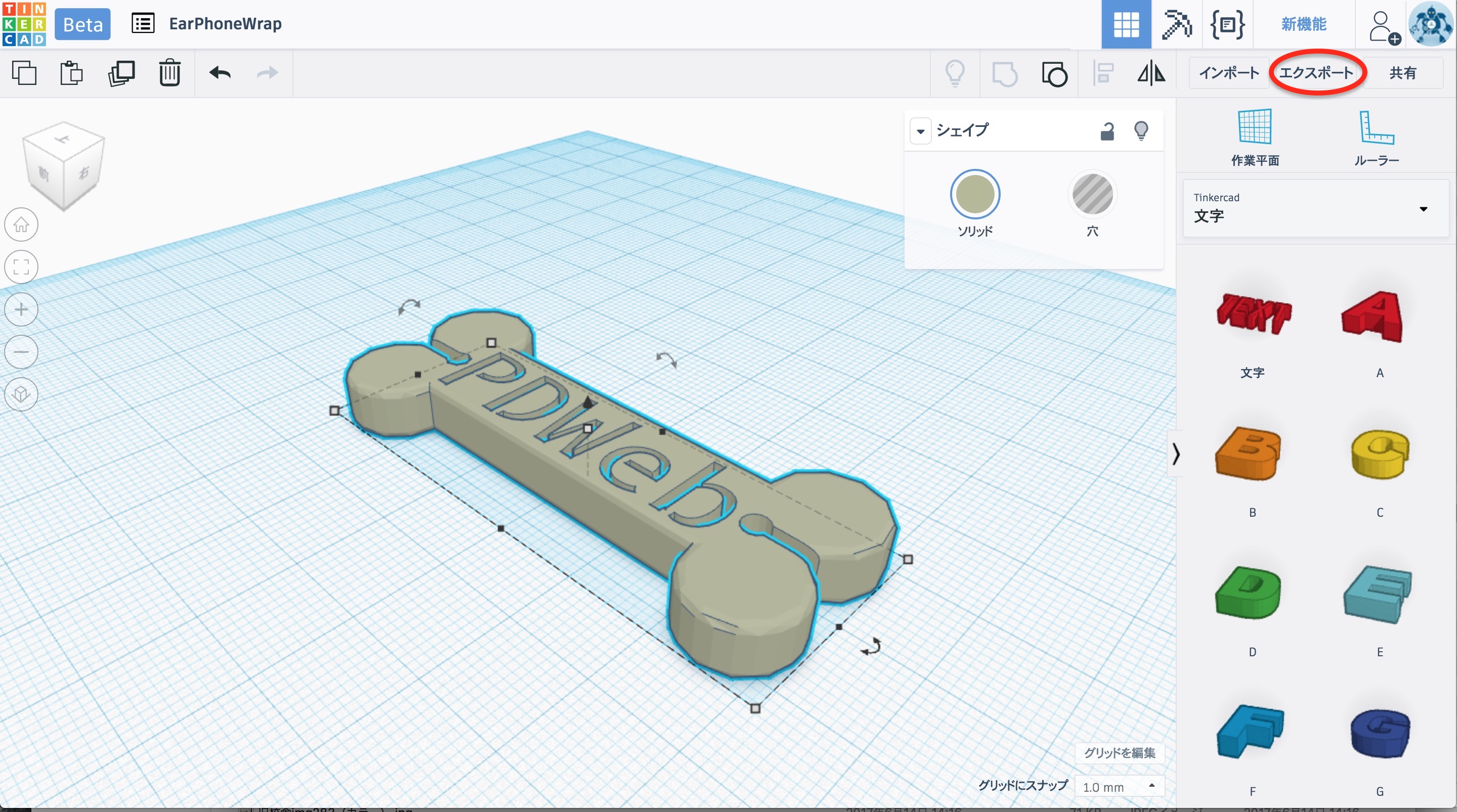Click the Copy icon in toolbar
Screen dimensions: 1457x812
[24, 73]
